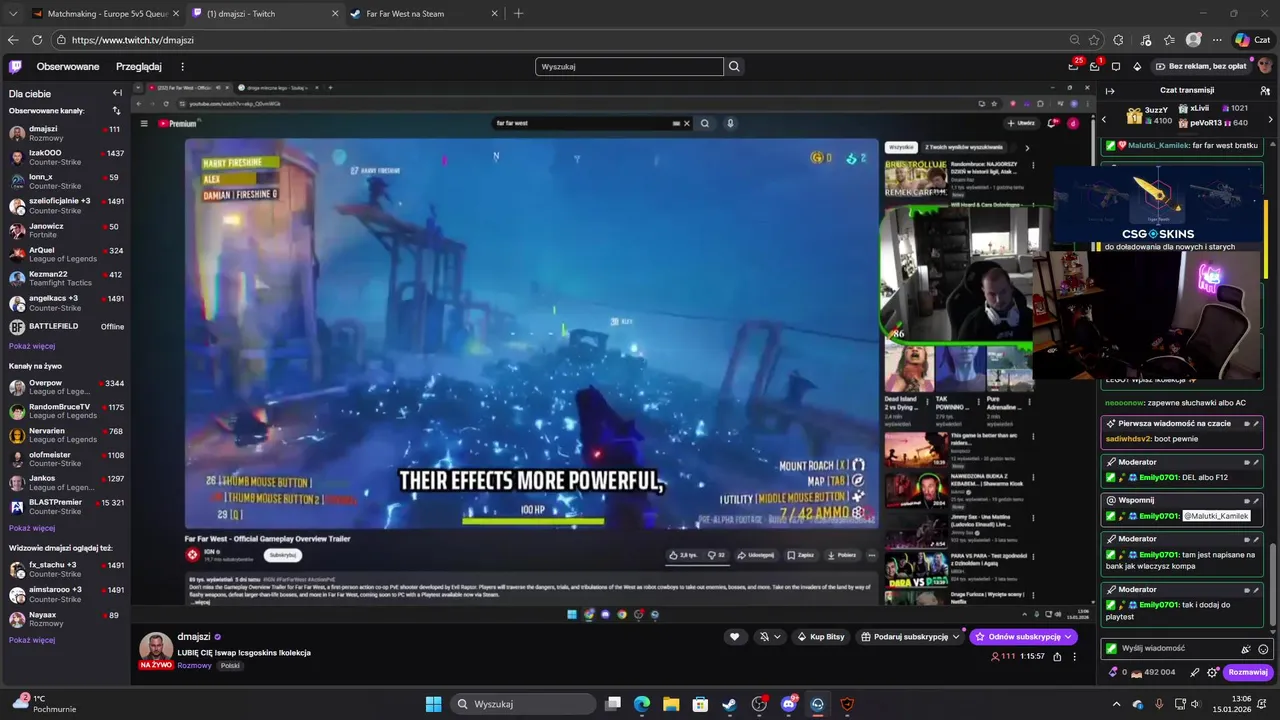The height and width of the screenshot is (720, 1280).
Task: Click 'Bez reklam, bez opłat' button
Action: [1200, 66]
